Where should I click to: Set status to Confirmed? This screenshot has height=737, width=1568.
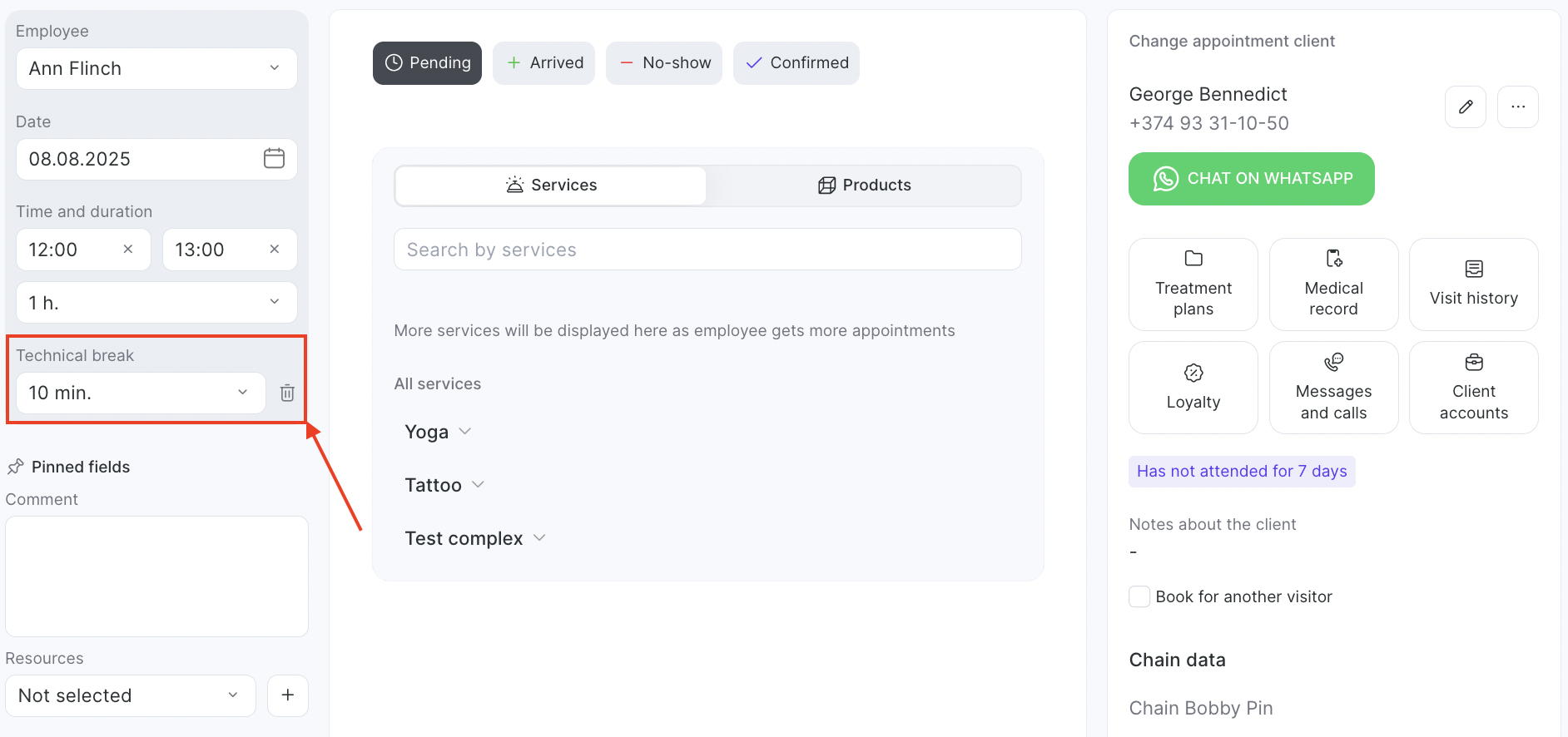(796, 63)
